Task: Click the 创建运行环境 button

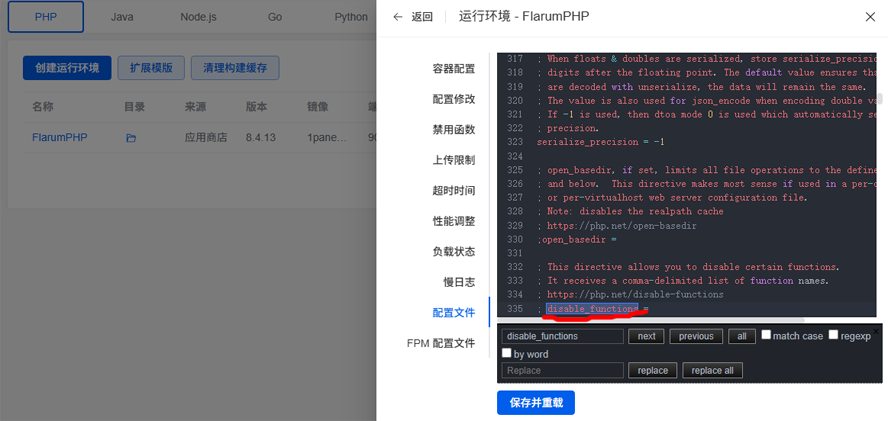Action: pos(67,68)
